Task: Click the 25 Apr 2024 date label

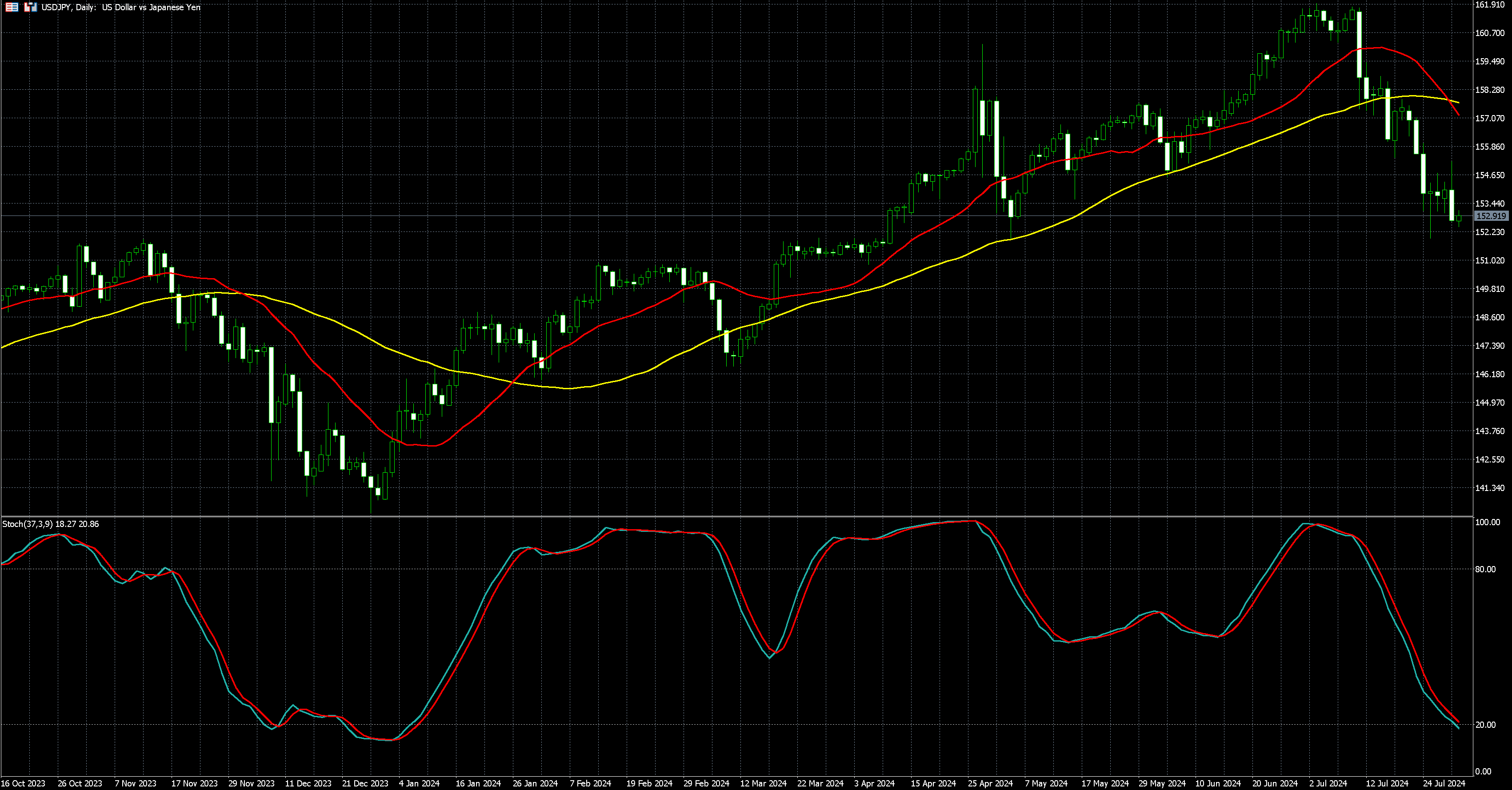Action: tap(990, 783)
